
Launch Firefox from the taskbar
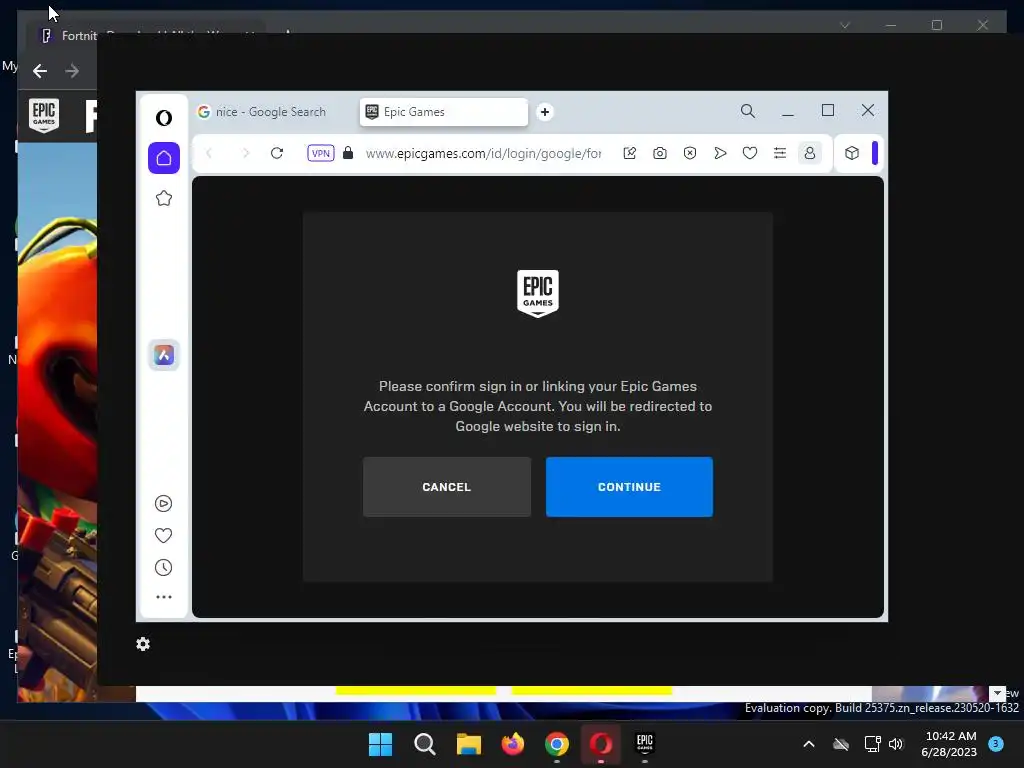click(x=513, y=744)
